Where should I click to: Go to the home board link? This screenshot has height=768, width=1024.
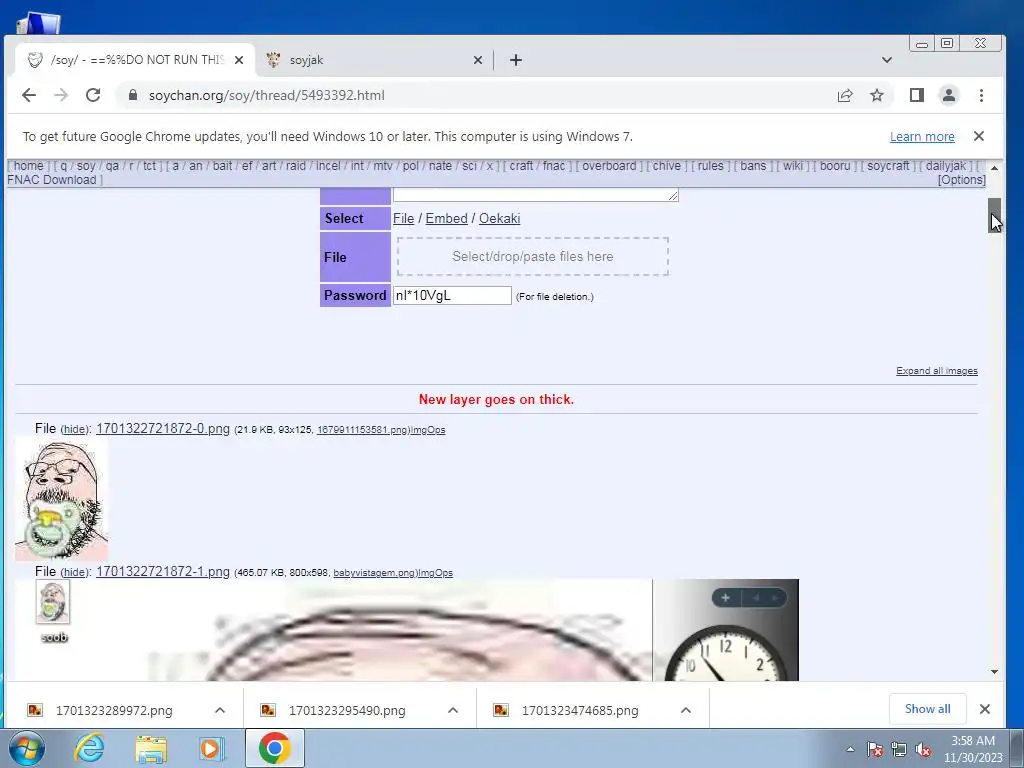(28, 166)
